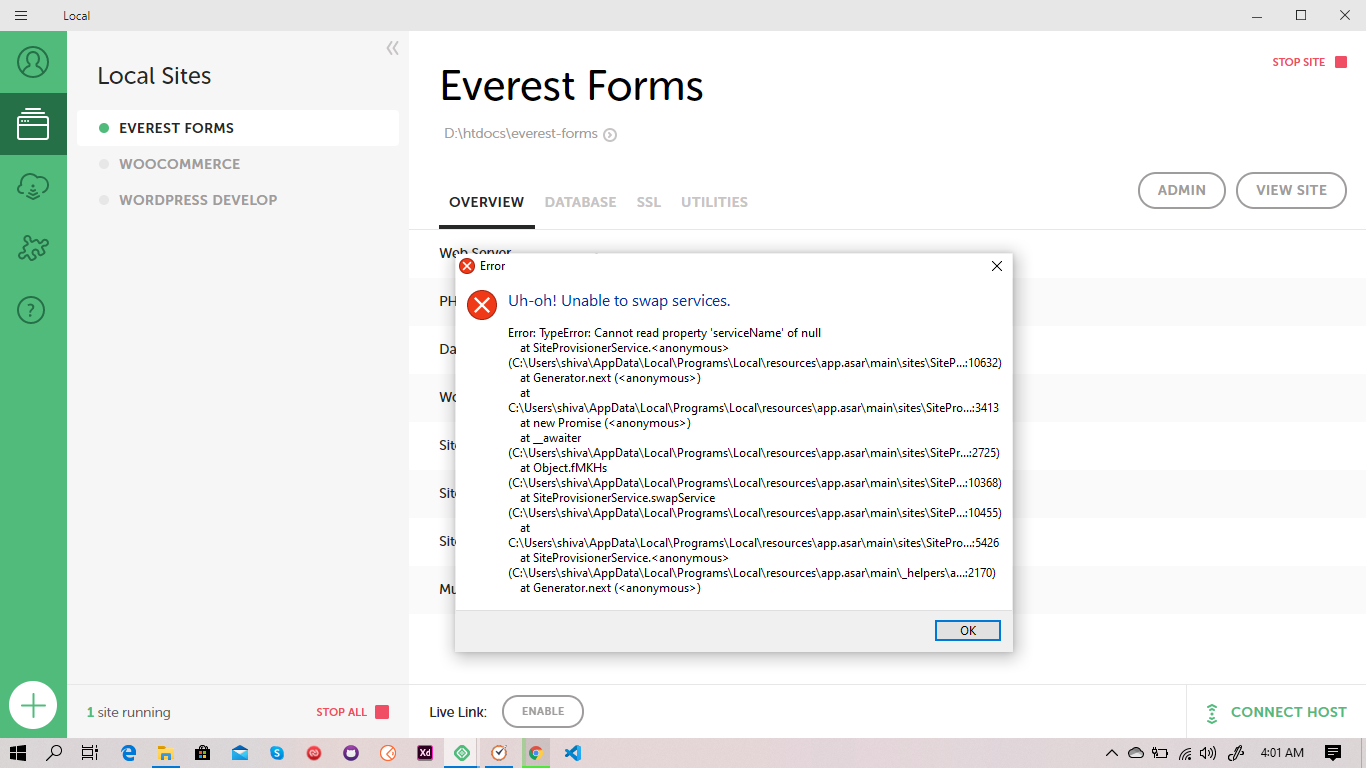Click the D:\htdocs\everest-forms path text
This screenshot has height=768, width=1366.
tap(521, 134)
